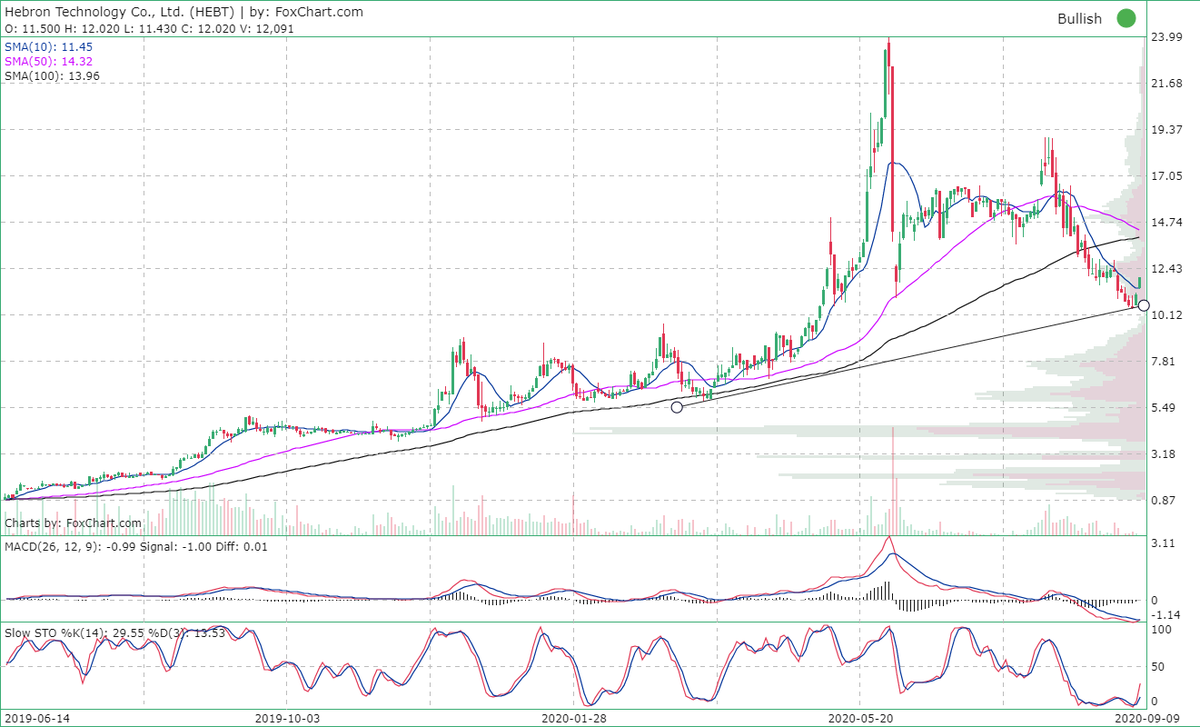Click the 2019-10-03 date axis label
Viewport: 1200px width, 727px height.
pos(287,718)
